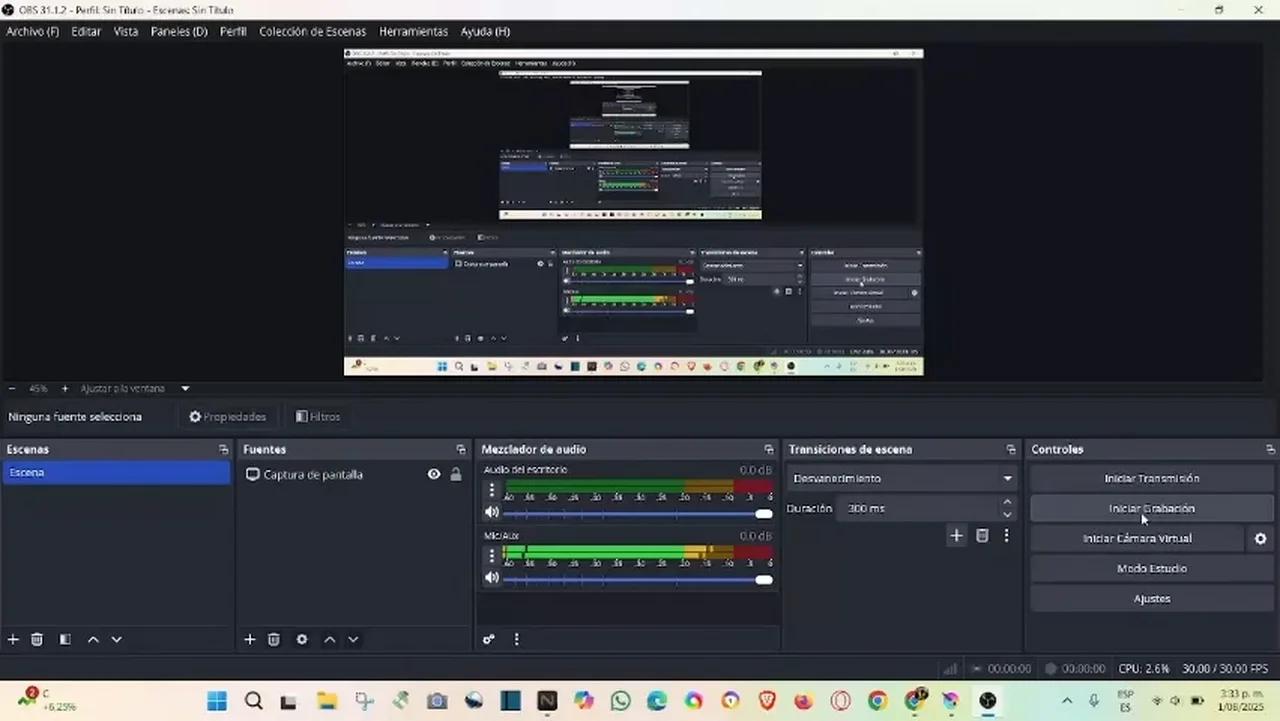Open audio mixer three-dot menu at bottom
The image size is (1280, 721).
click(x=517, y=640)
